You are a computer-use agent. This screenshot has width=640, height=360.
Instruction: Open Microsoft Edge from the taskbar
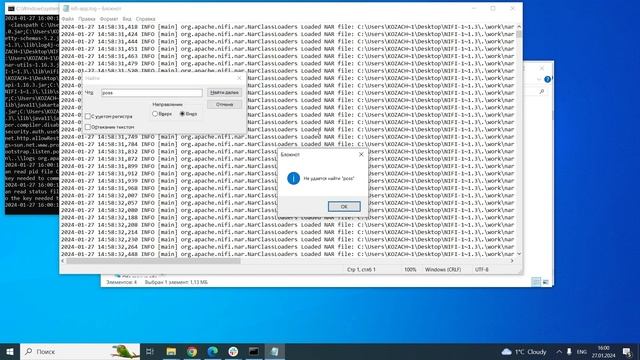213,351
